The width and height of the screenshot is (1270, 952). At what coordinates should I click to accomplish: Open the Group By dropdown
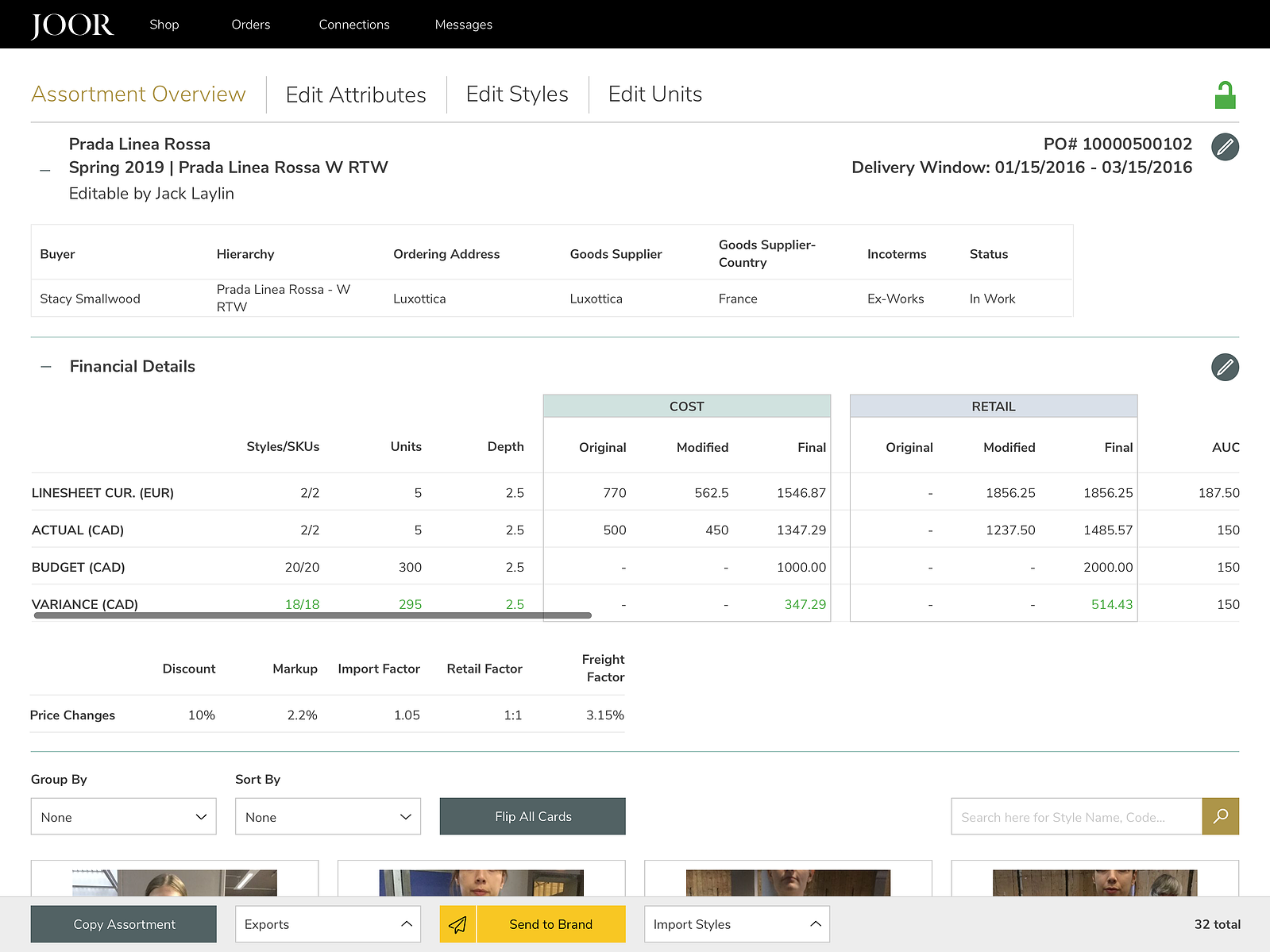(x=123, y=816)
